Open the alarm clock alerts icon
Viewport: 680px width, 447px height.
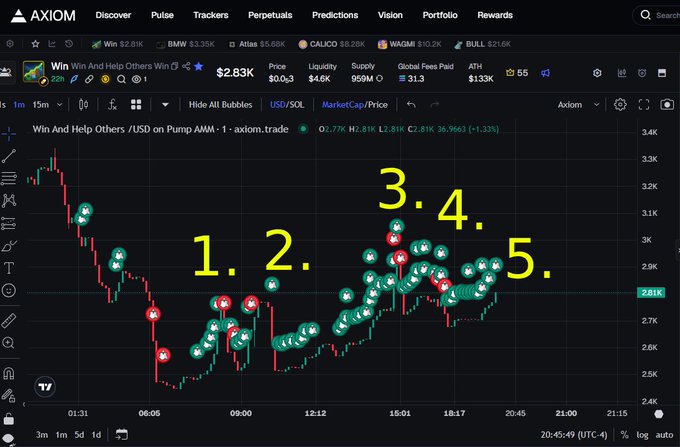[x=642, y=73]
